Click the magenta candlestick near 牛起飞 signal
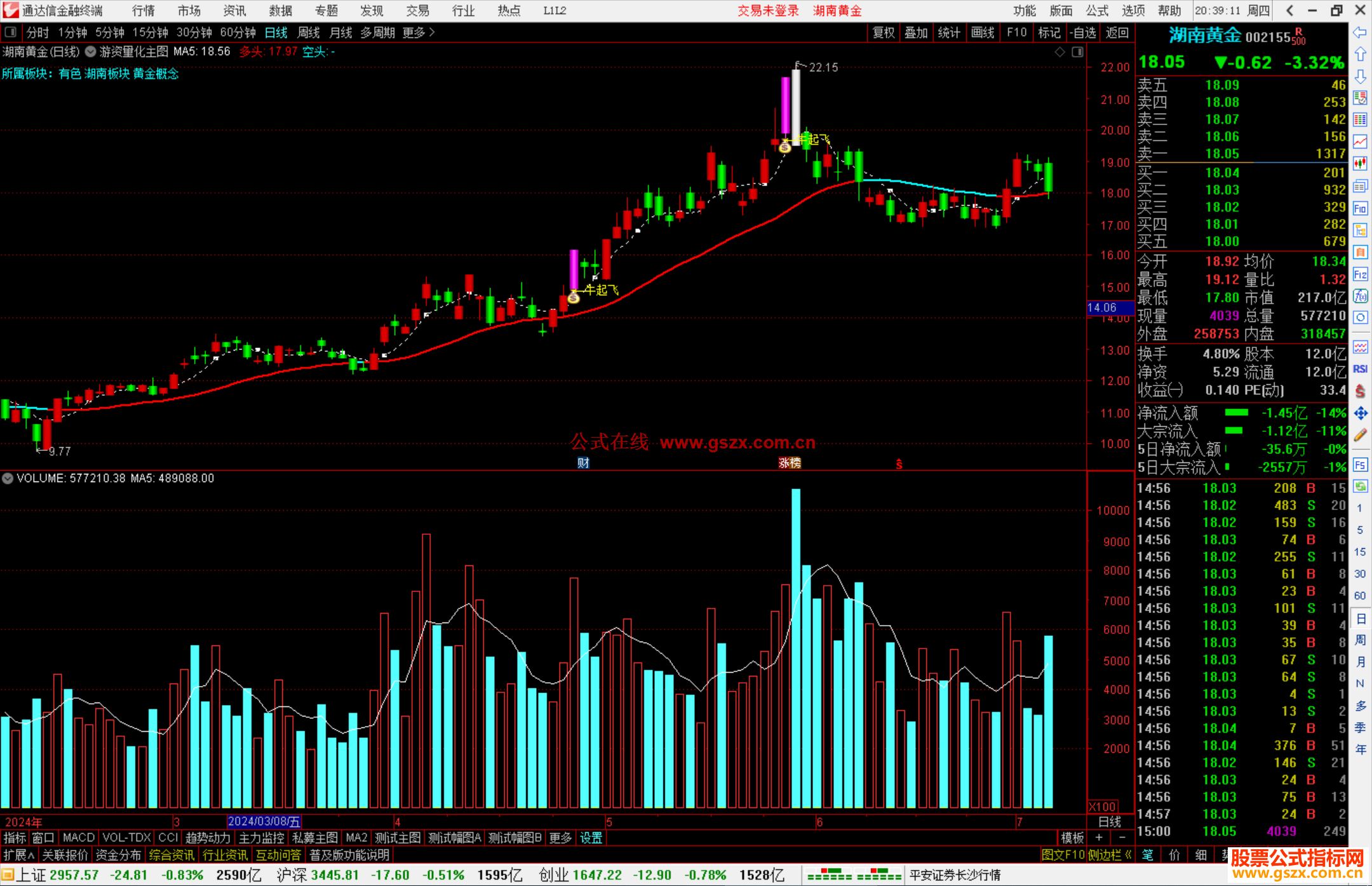This screenshot has height=886, width=1372. [x=574, y=270]
